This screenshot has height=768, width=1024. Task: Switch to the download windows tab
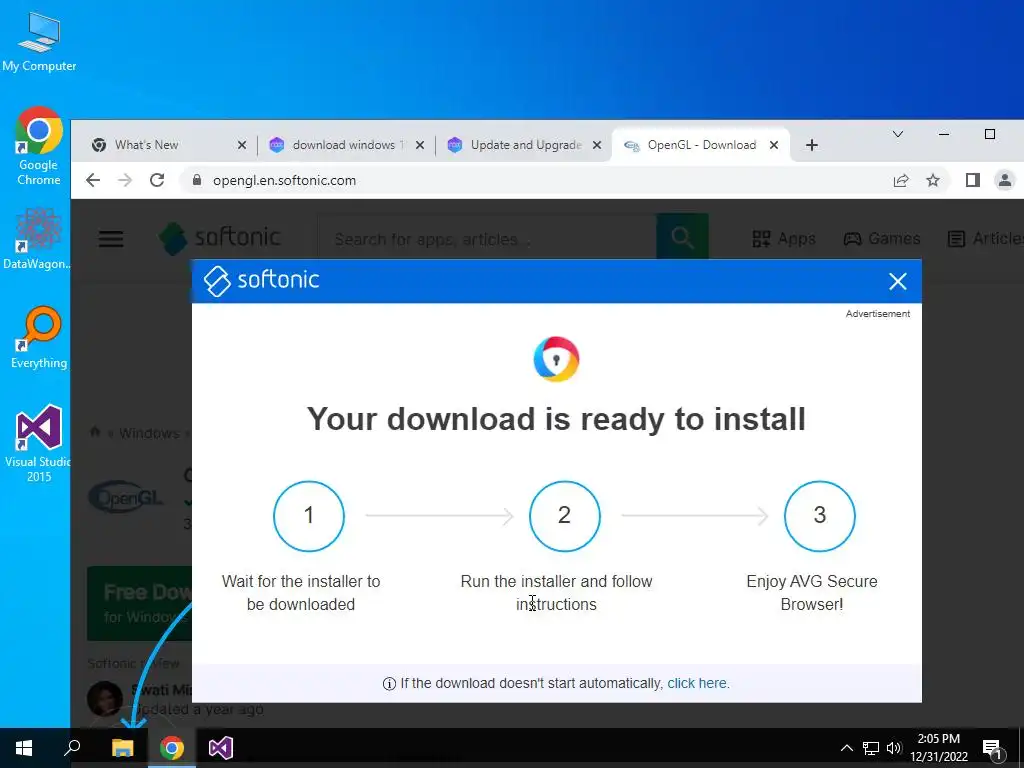point(346,145)
